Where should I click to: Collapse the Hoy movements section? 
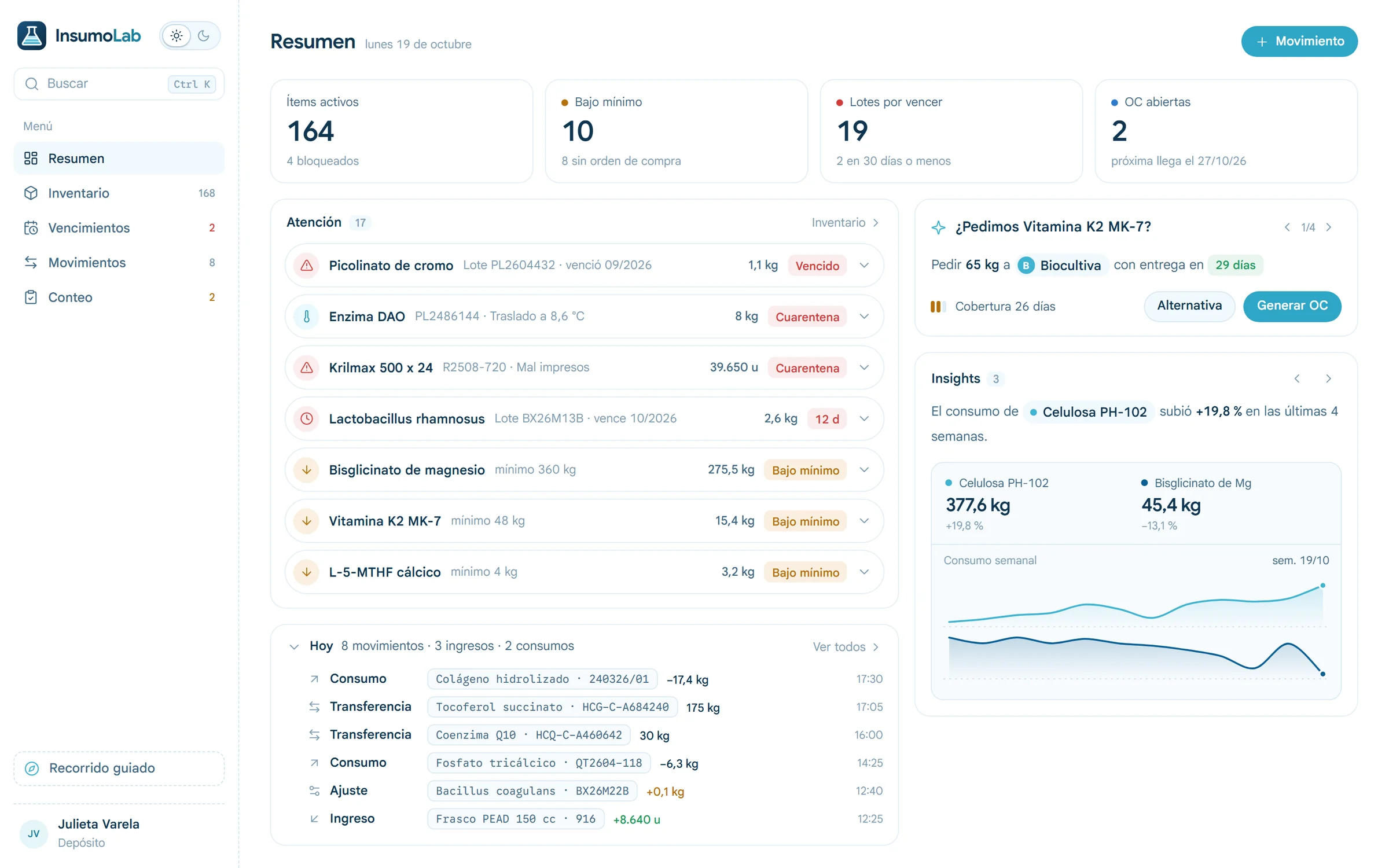294,646
